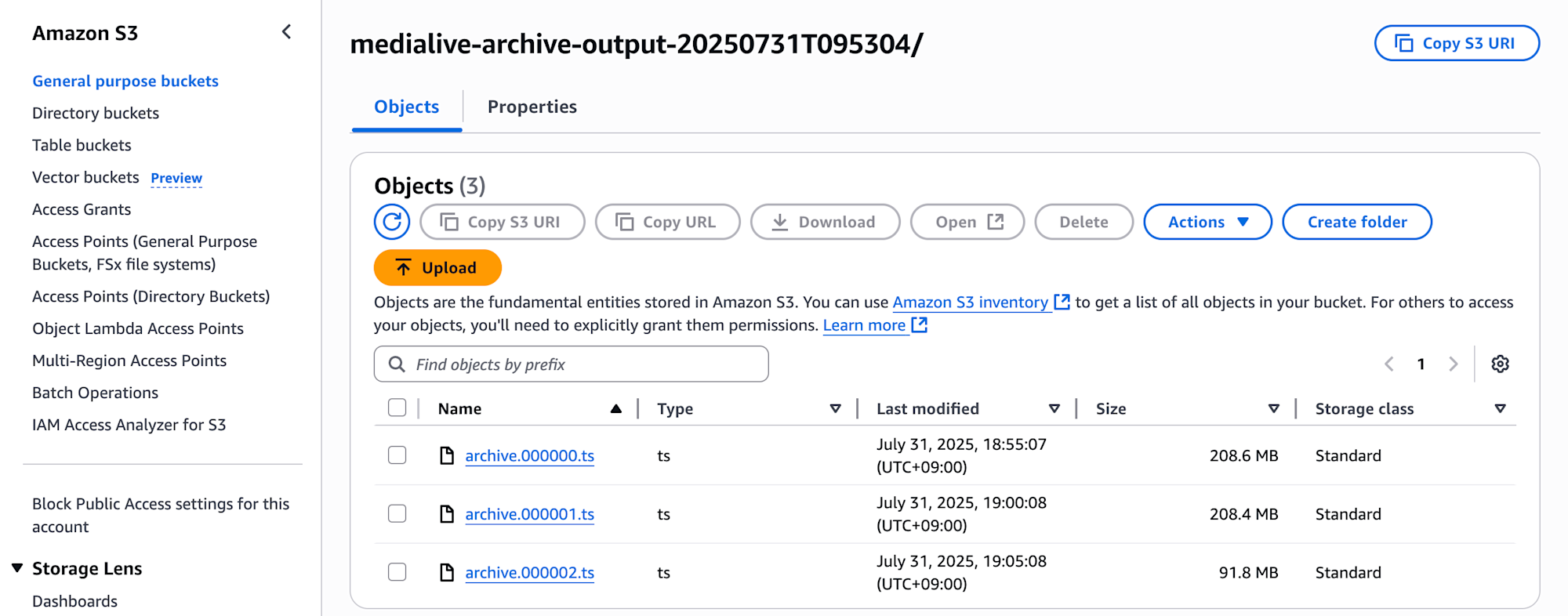Screen dimensions: 1568x616
Task: Open the Learn more link
Action: (864, 324)
